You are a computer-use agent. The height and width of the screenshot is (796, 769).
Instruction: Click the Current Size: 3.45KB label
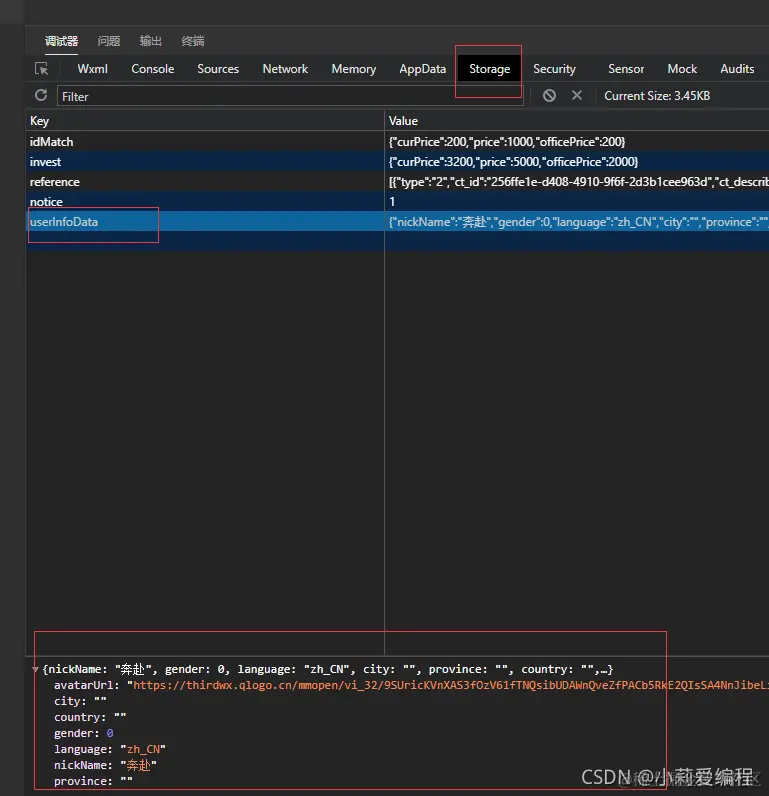pos(657,96)
